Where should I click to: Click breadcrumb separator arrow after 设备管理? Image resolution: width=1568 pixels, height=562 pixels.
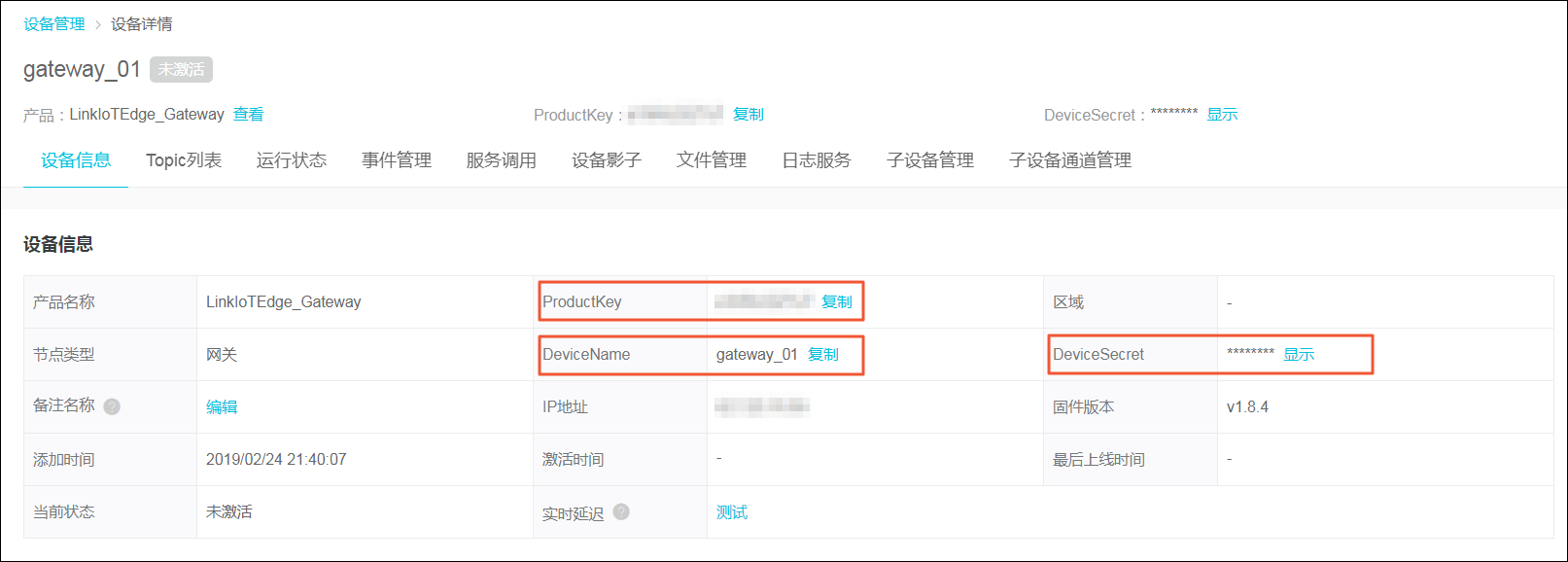pyautogui.click(x=98, y=24)
